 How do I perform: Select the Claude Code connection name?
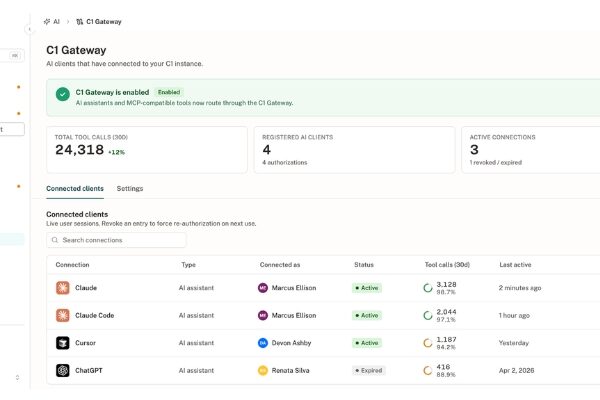coord(95,315)
